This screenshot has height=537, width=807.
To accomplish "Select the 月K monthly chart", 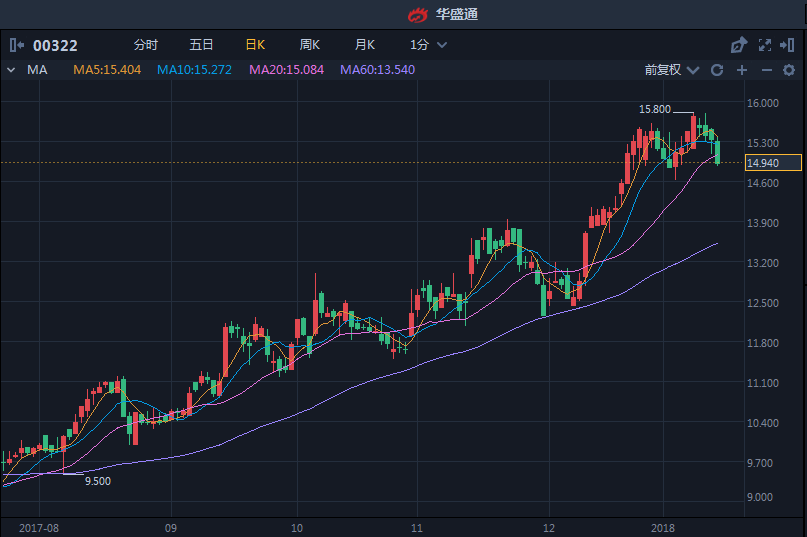I will pos(364,45).
